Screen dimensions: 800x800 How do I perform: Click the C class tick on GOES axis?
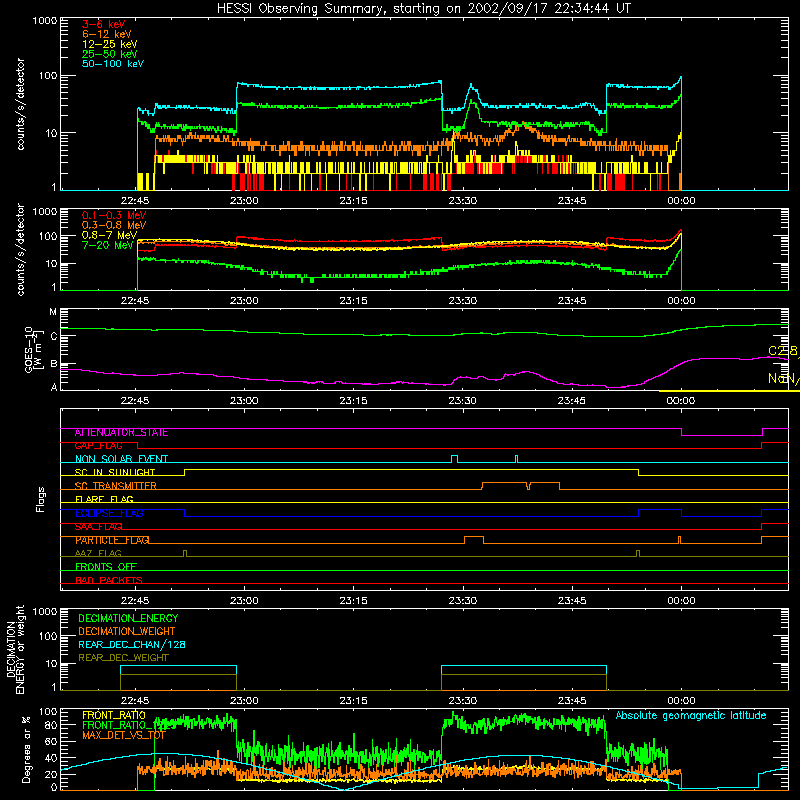(x=54, y=337)
